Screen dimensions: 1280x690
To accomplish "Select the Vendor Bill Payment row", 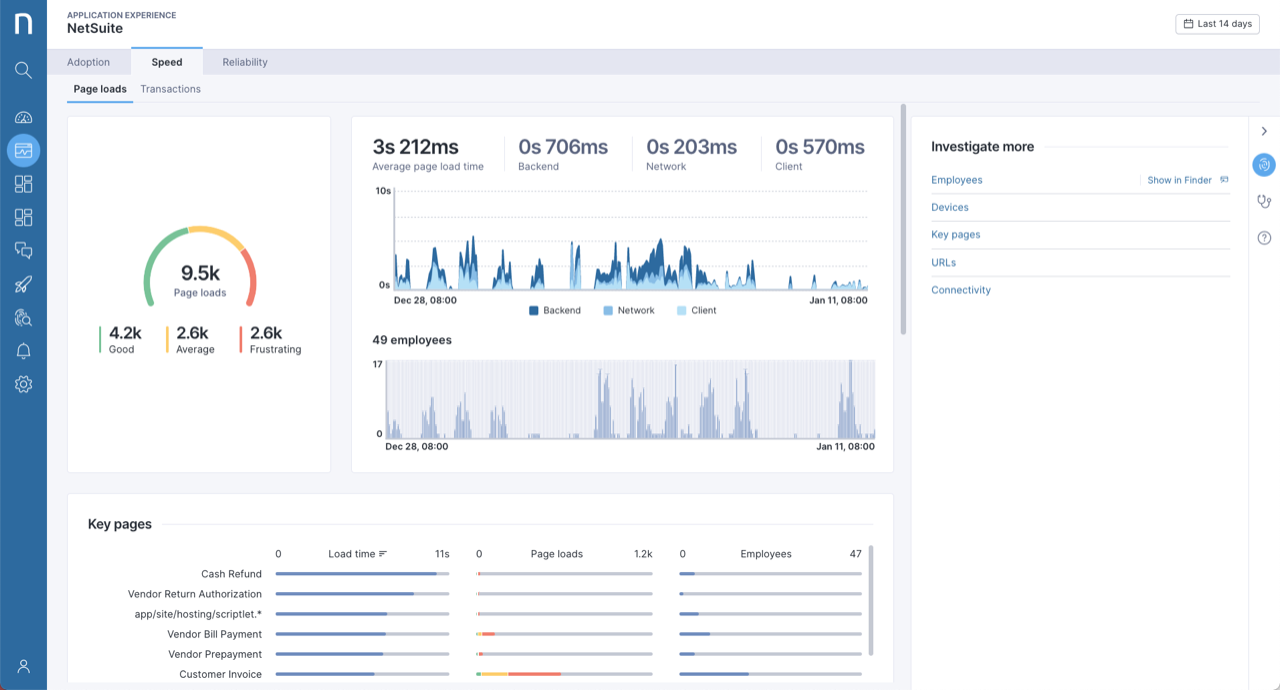I will click(475, 634).
